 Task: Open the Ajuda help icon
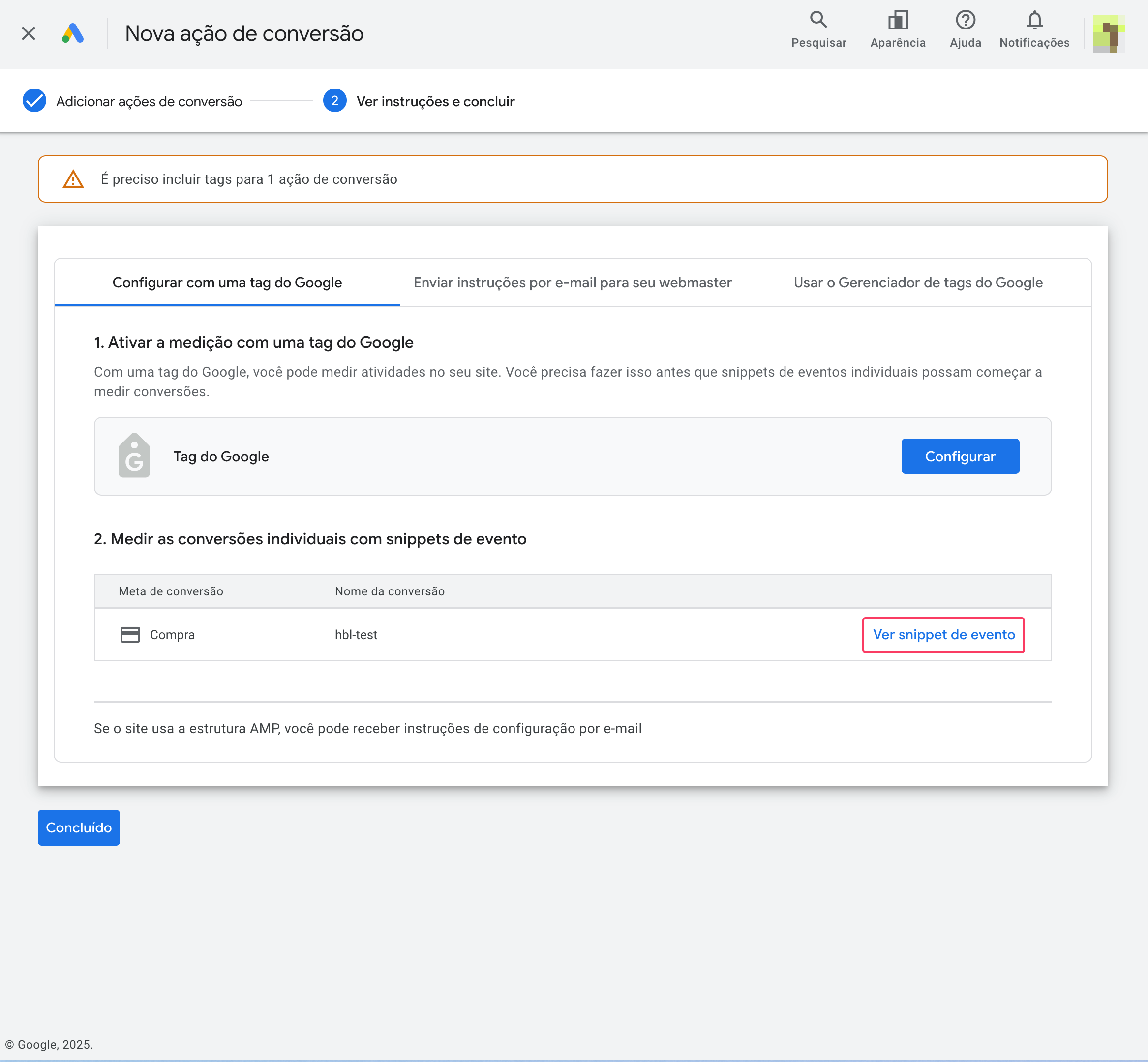click(965, 21)
